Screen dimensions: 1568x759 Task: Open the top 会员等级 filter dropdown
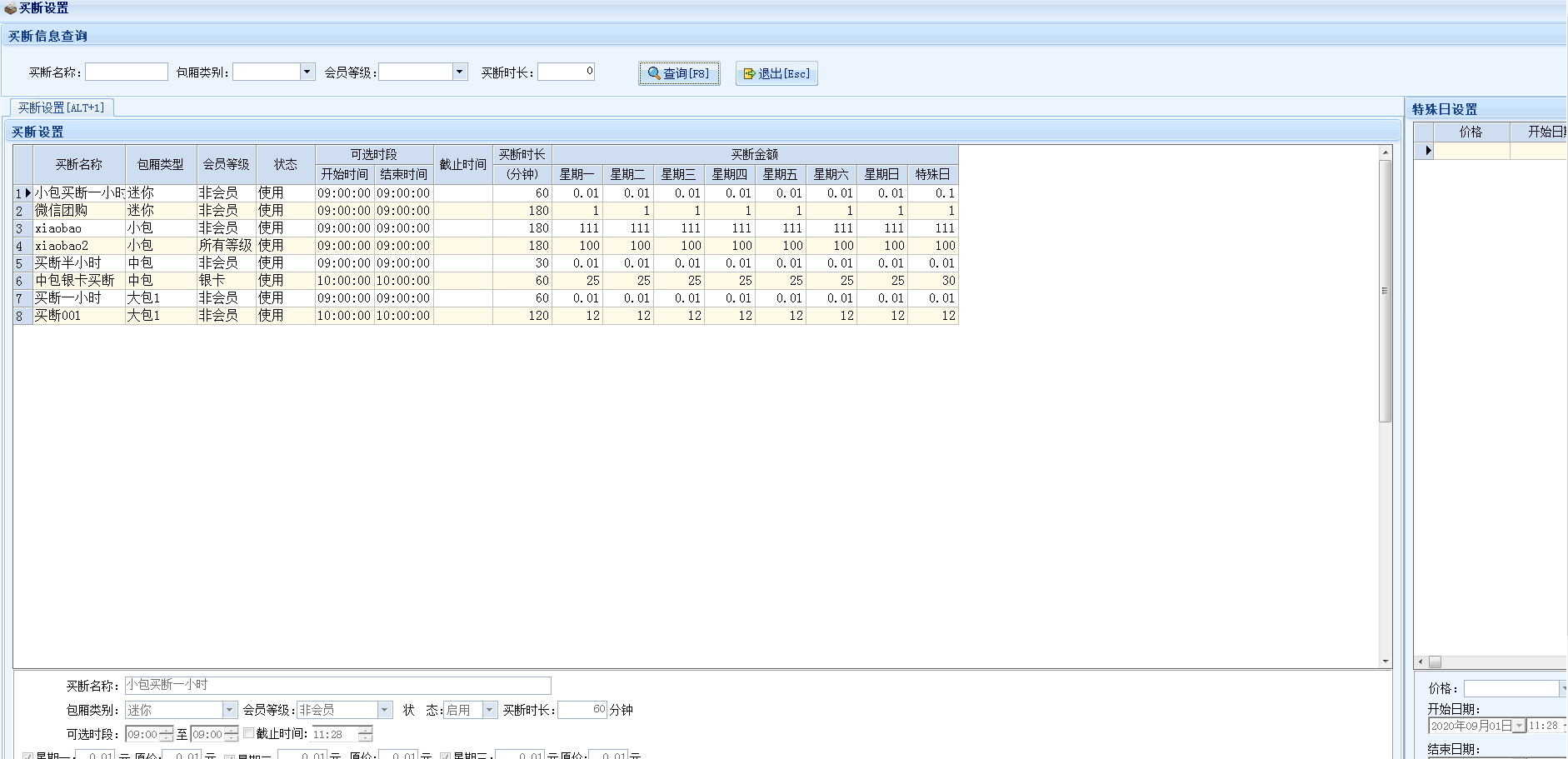(460, 72)
